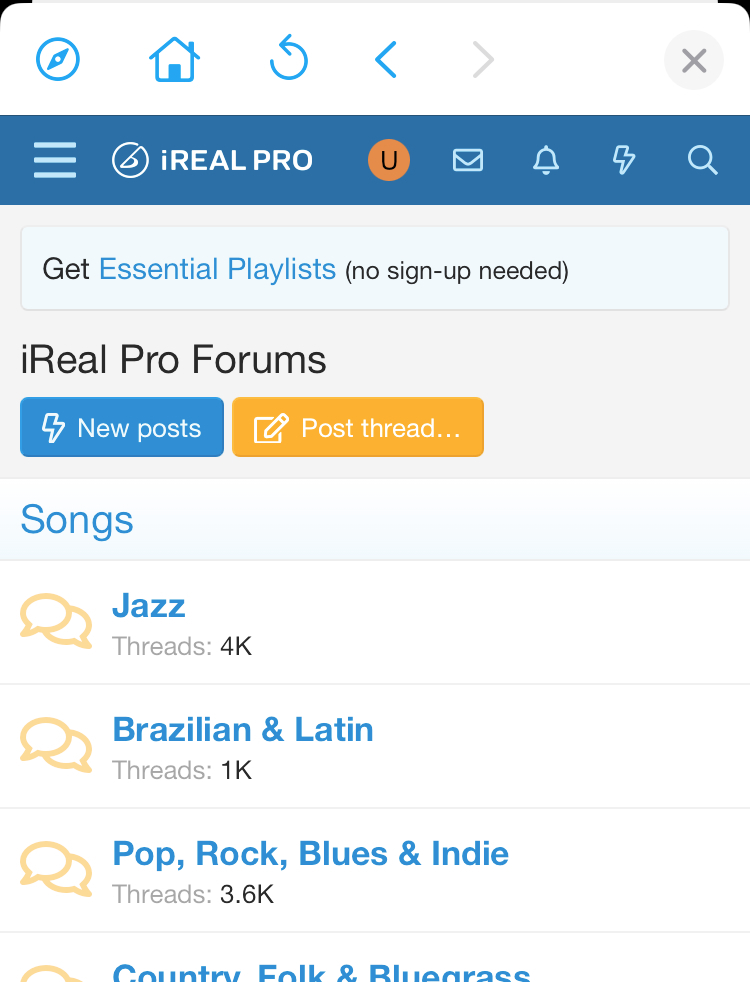This screenshot has height=982, width=750.
Task: Follow the Essential Playlists link
Action: [x=217, y=269]
